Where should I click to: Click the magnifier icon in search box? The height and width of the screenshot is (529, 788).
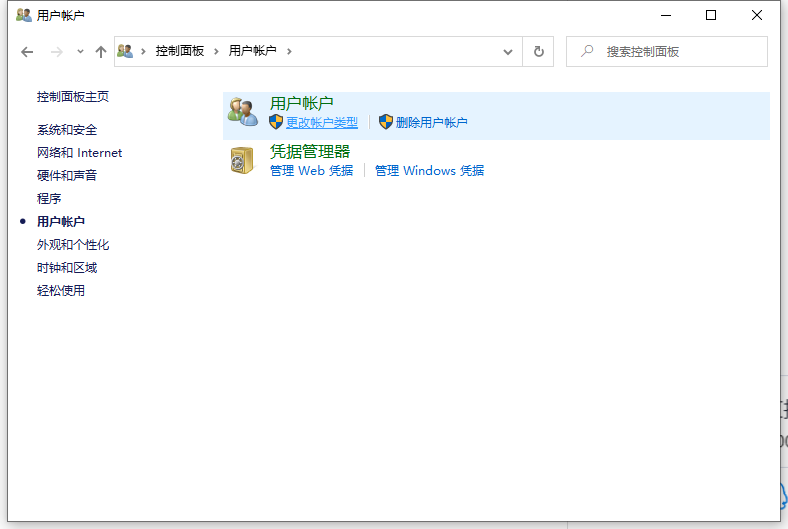point(587,51)
